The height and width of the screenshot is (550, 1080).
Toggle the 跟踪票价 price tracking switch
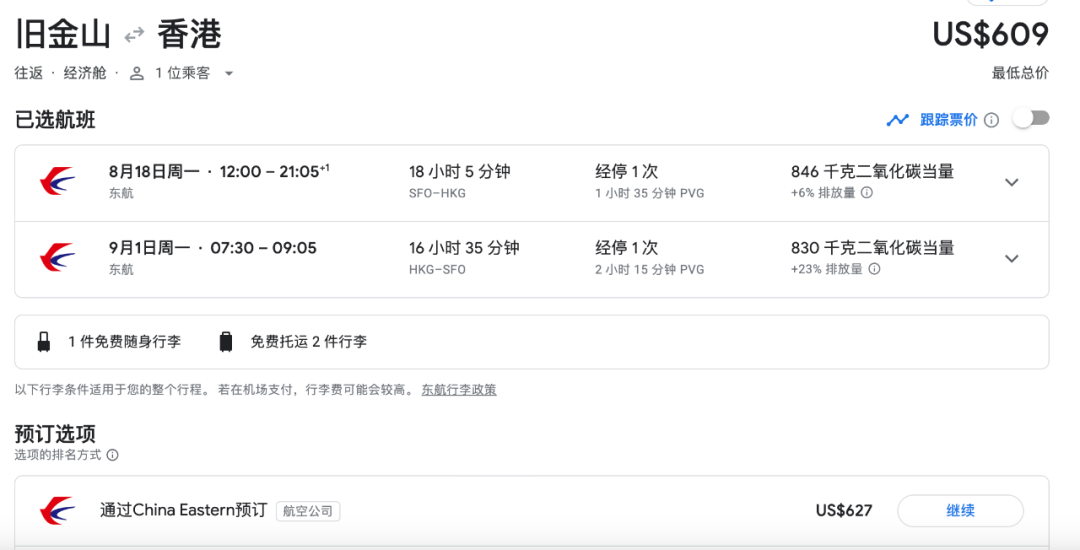pos(1031,119)
